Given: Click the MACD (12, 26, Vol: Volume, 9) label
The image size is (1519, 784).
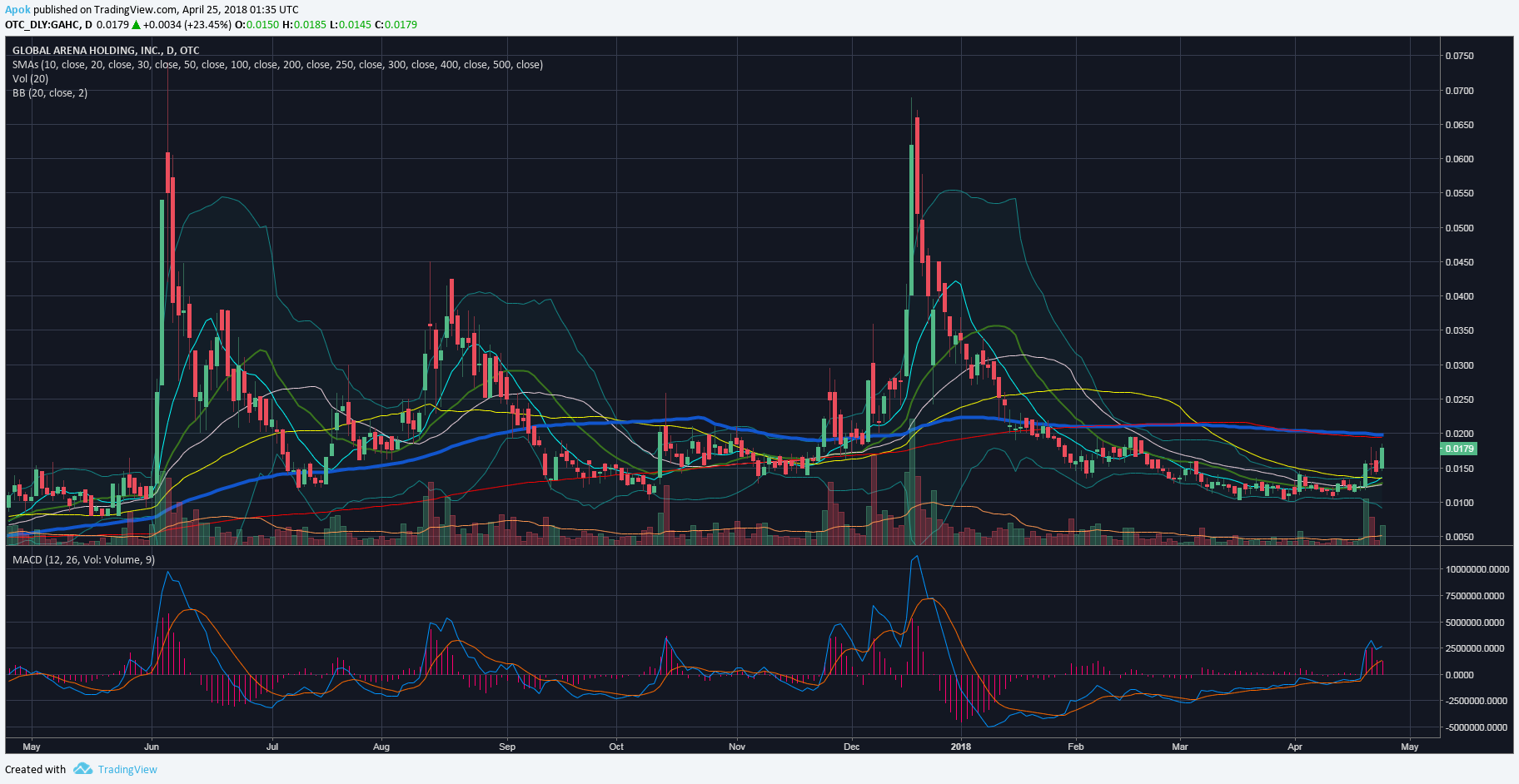Looking at the screenshot, I should pos(83,559).
